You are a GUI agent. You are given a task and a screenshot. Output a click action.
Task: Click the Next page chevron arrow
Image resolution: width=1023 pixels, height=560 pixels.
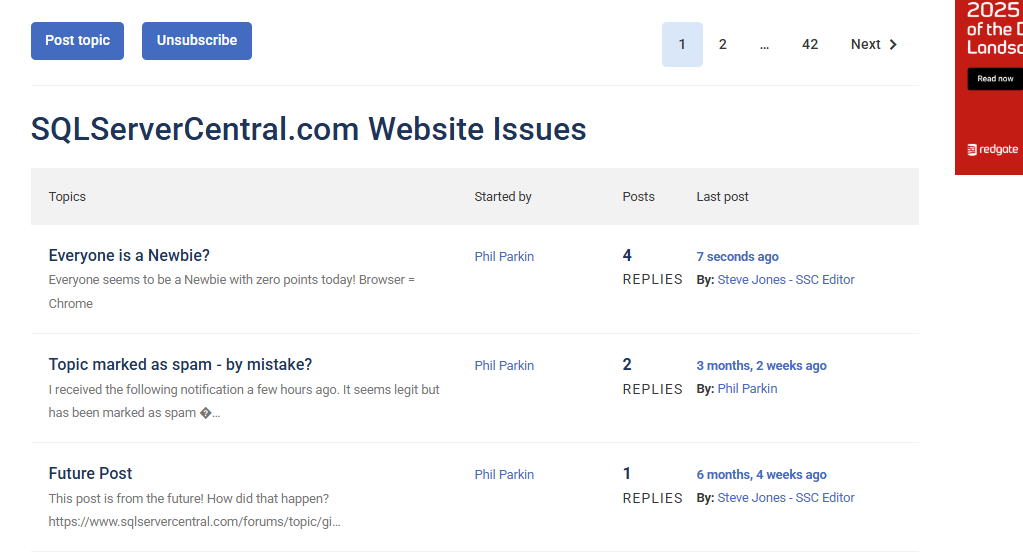[893, 45]
